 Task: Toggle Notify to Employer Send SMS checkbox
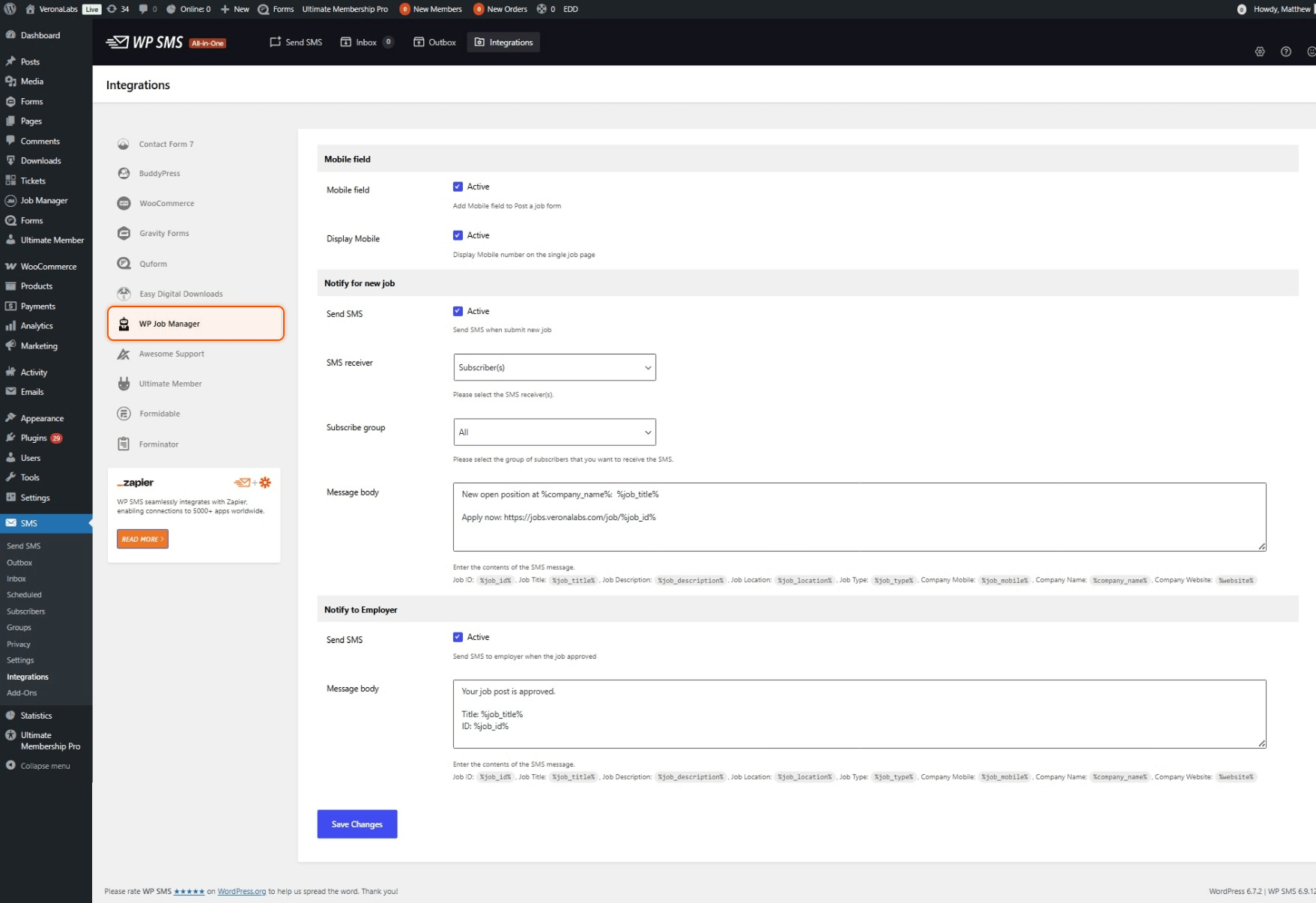click(x=458, y=637)
